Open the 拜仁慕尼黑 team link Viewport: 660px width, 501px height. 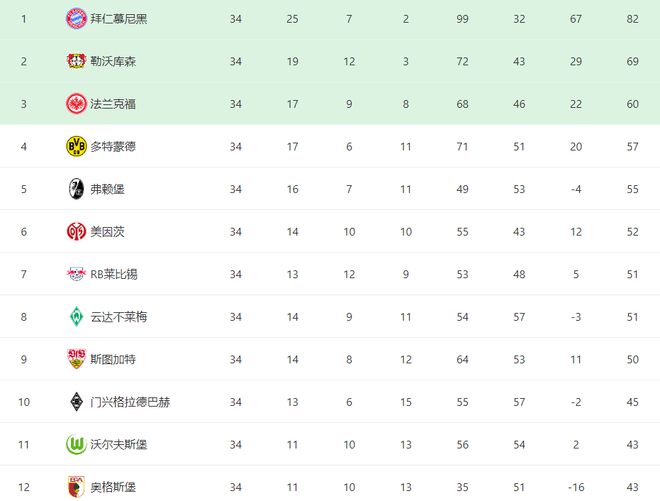(118, 19)
